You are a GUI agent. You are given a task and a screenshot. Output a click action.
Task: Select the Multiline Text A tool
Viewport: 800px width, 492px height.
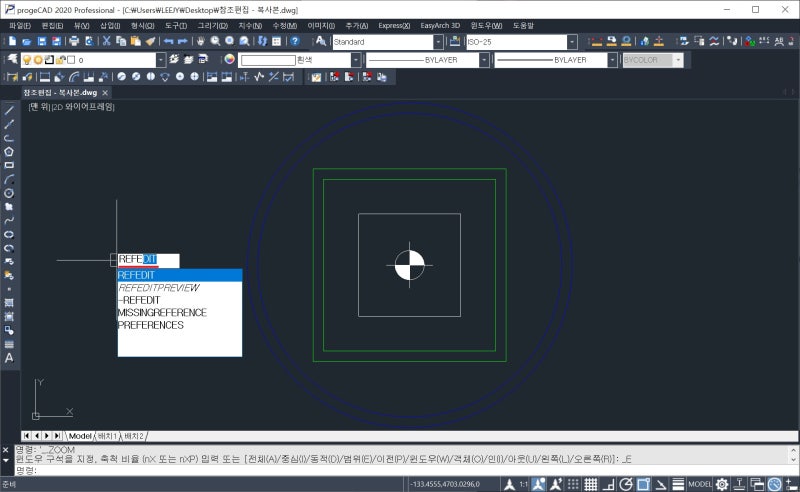point(9,358)
